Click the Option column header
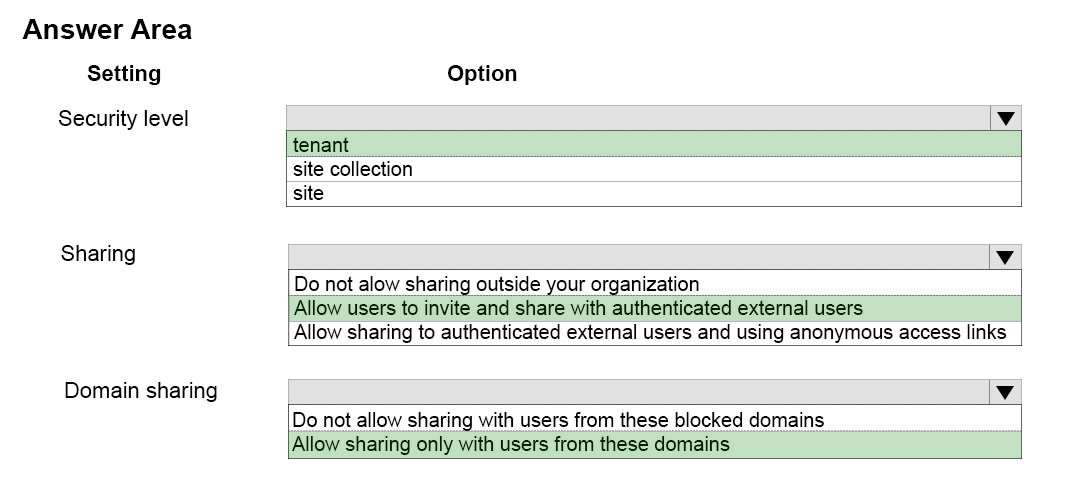The width and height of the screenshot is (1072, 496). (482, 73)
